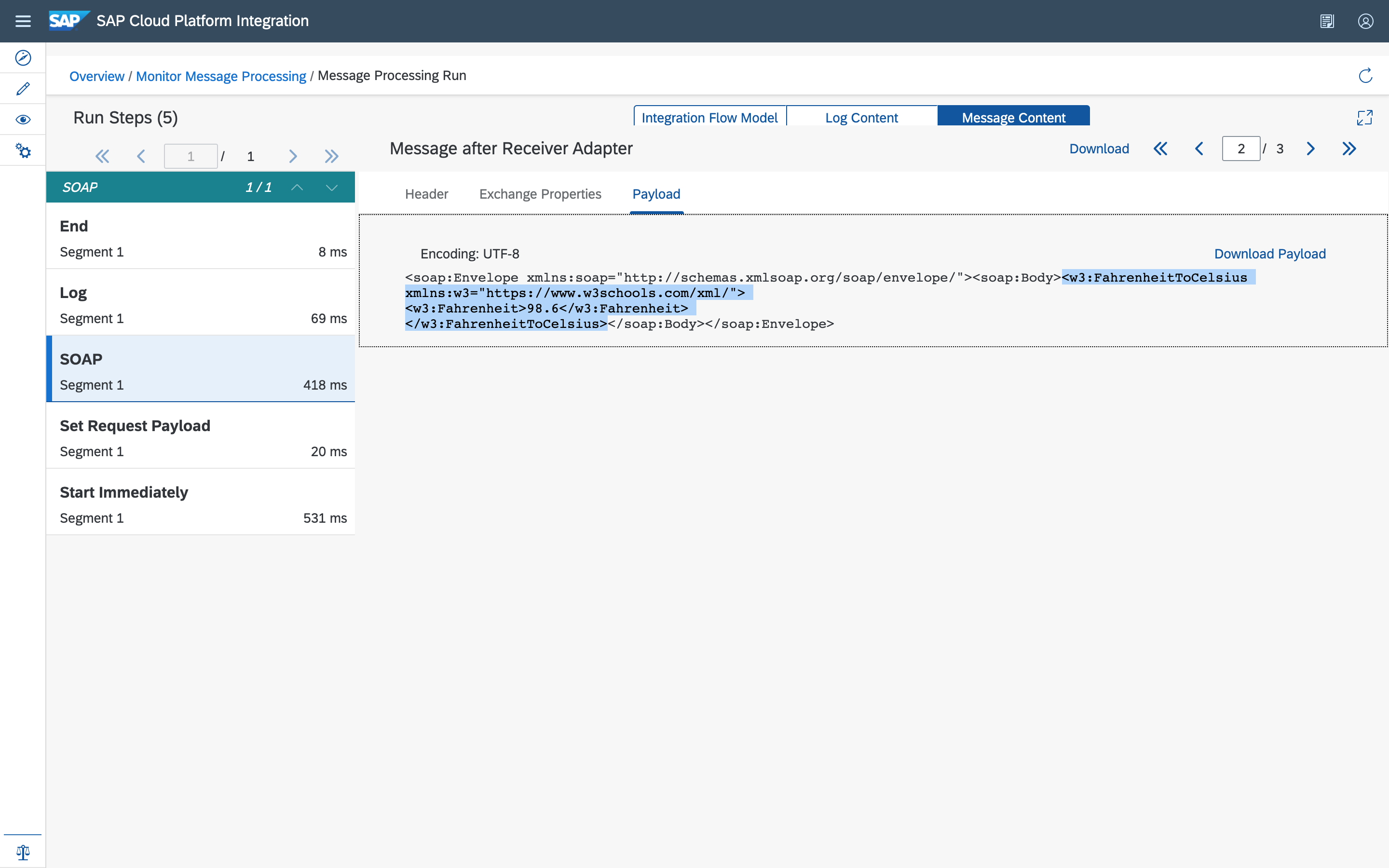This screenshot has width=1389, height=868.
Task: Open the Settings gears icon in sidebar
Action: coord(23,150)
